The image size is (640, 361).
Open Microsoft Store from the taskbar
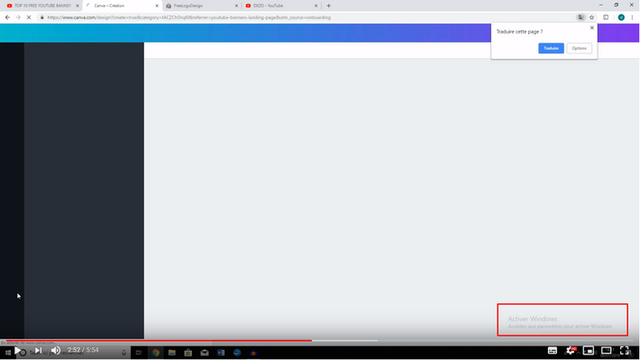(188, 352)
